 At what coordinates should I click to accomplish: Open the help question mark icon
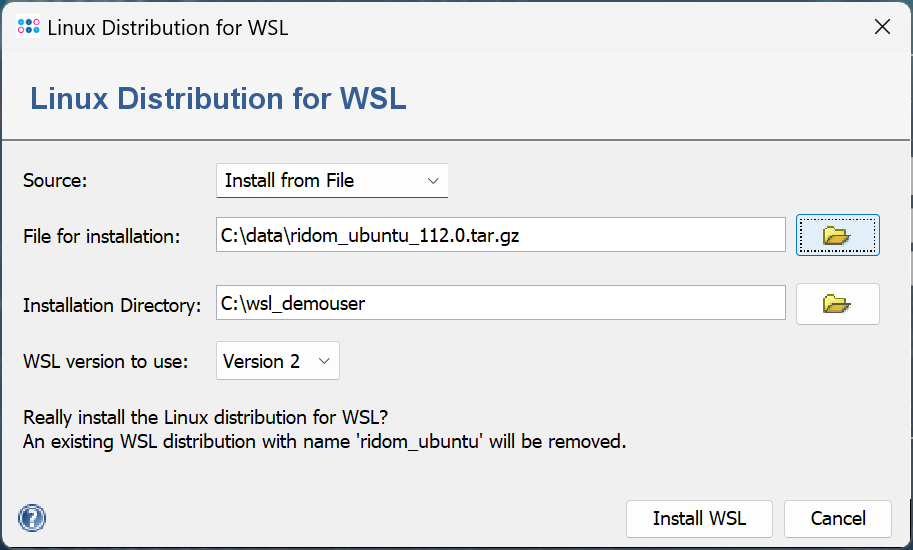point(32,518)
